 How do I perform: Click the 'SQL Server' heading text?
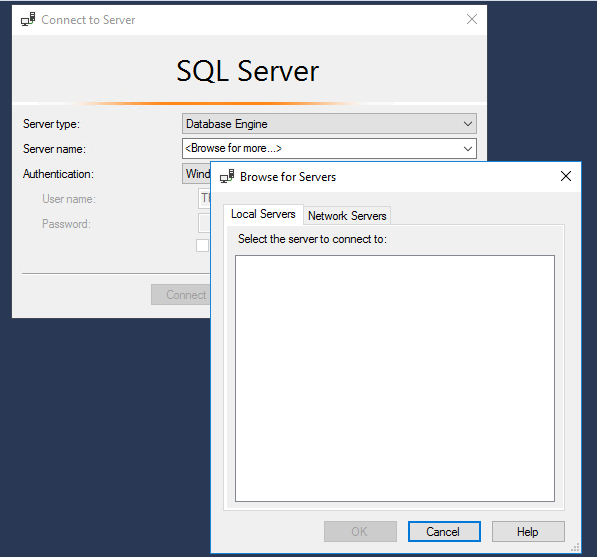(x=247, y=71)
